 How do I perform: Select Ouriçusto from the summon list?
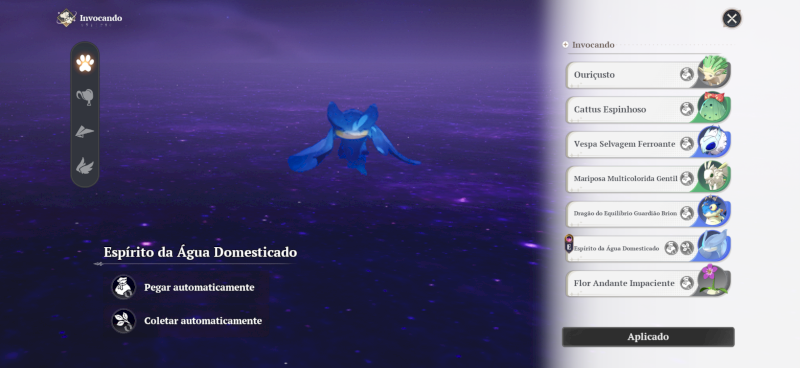coord(648,75)
